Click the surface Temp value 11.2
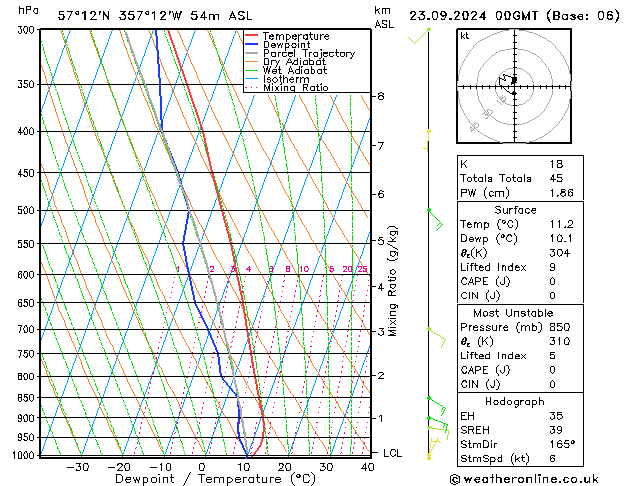Image resolution: width=629 pixels, height=486 pixels. (562, 224)
